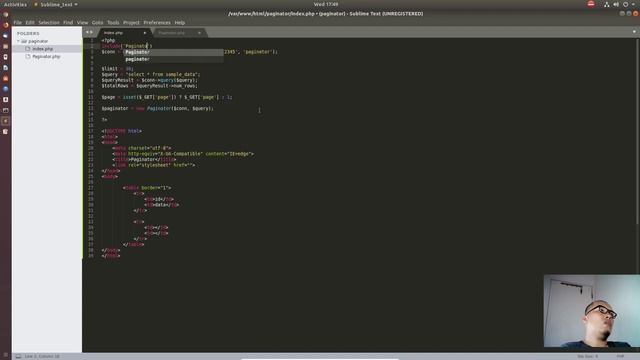The image size is (640, 360).
Task: Open the system menu arrow
Action: 633,4
